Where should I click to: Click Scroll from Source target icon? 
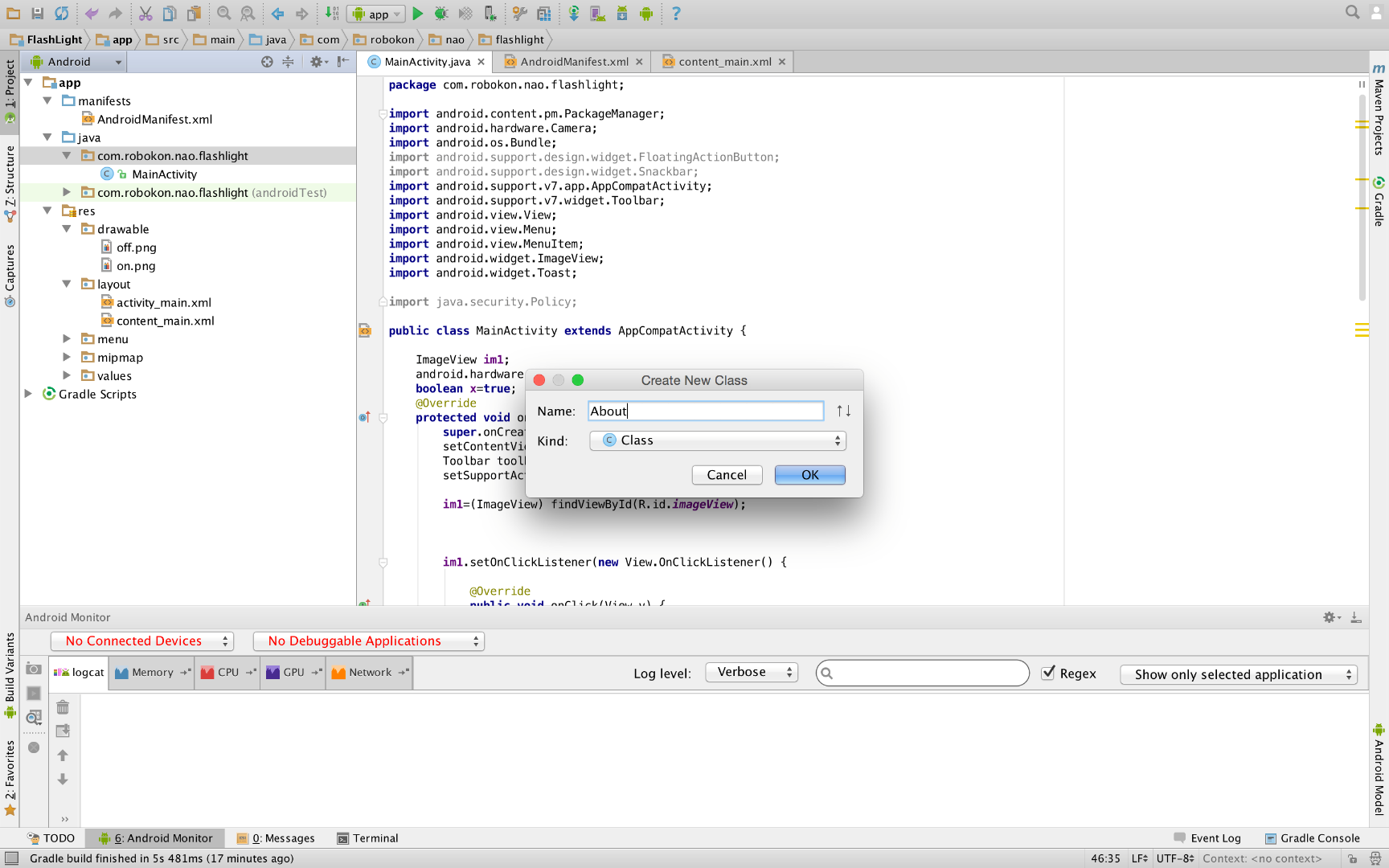point(267,62)
